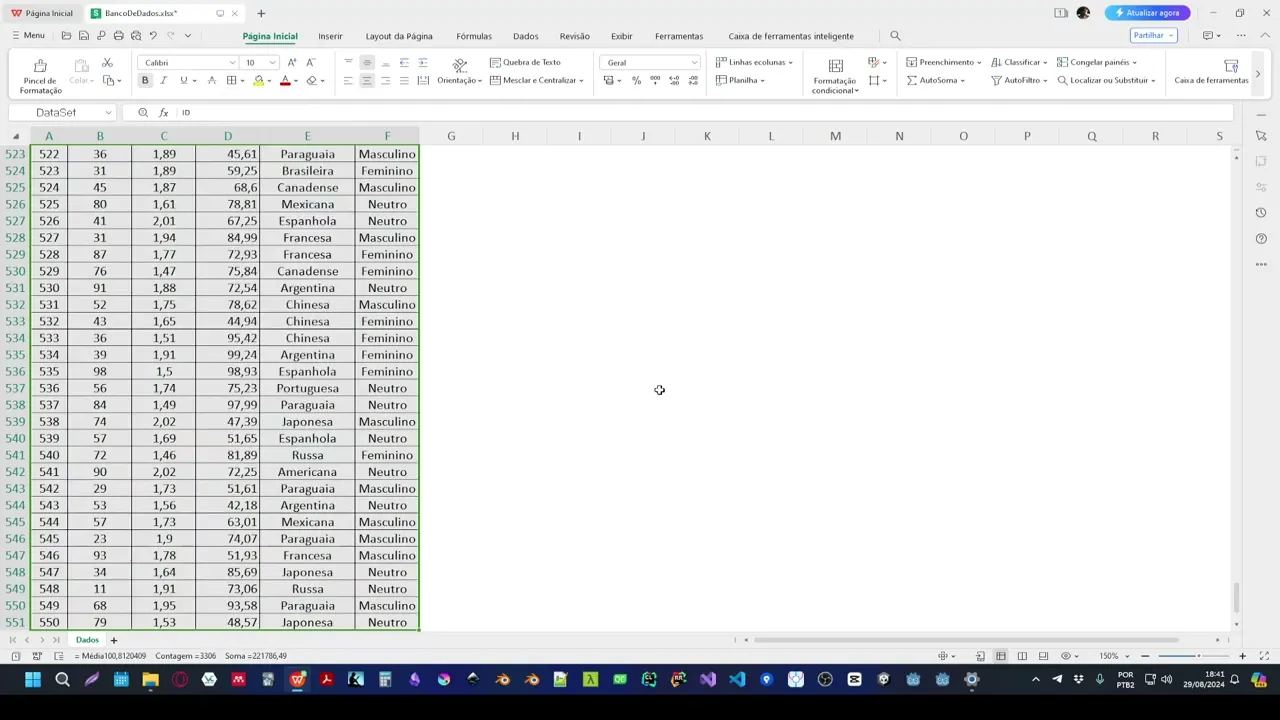Click the Save icon in quick access bar
The width and height of the screenshot is (1280, 720).
(83, 36)
